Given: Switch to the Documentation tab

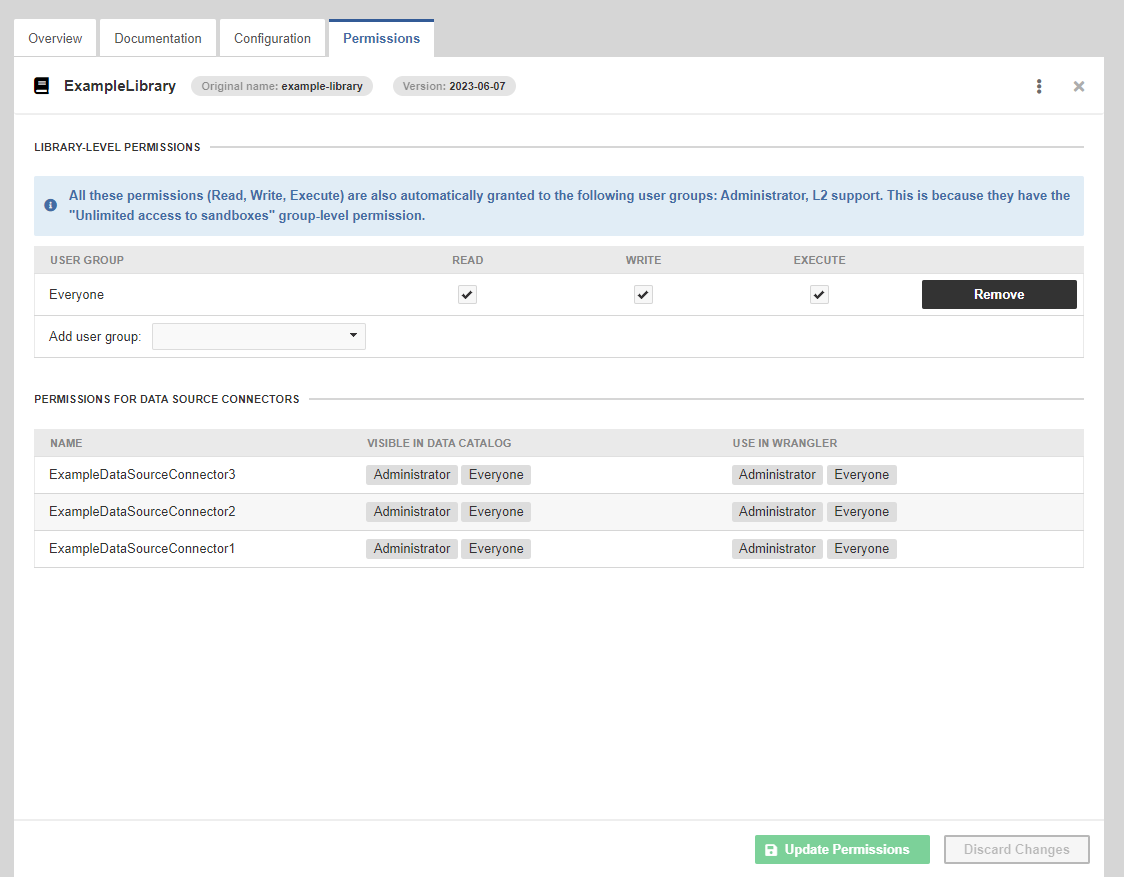Looking at the screenshot, I should [x=157, y=38].
